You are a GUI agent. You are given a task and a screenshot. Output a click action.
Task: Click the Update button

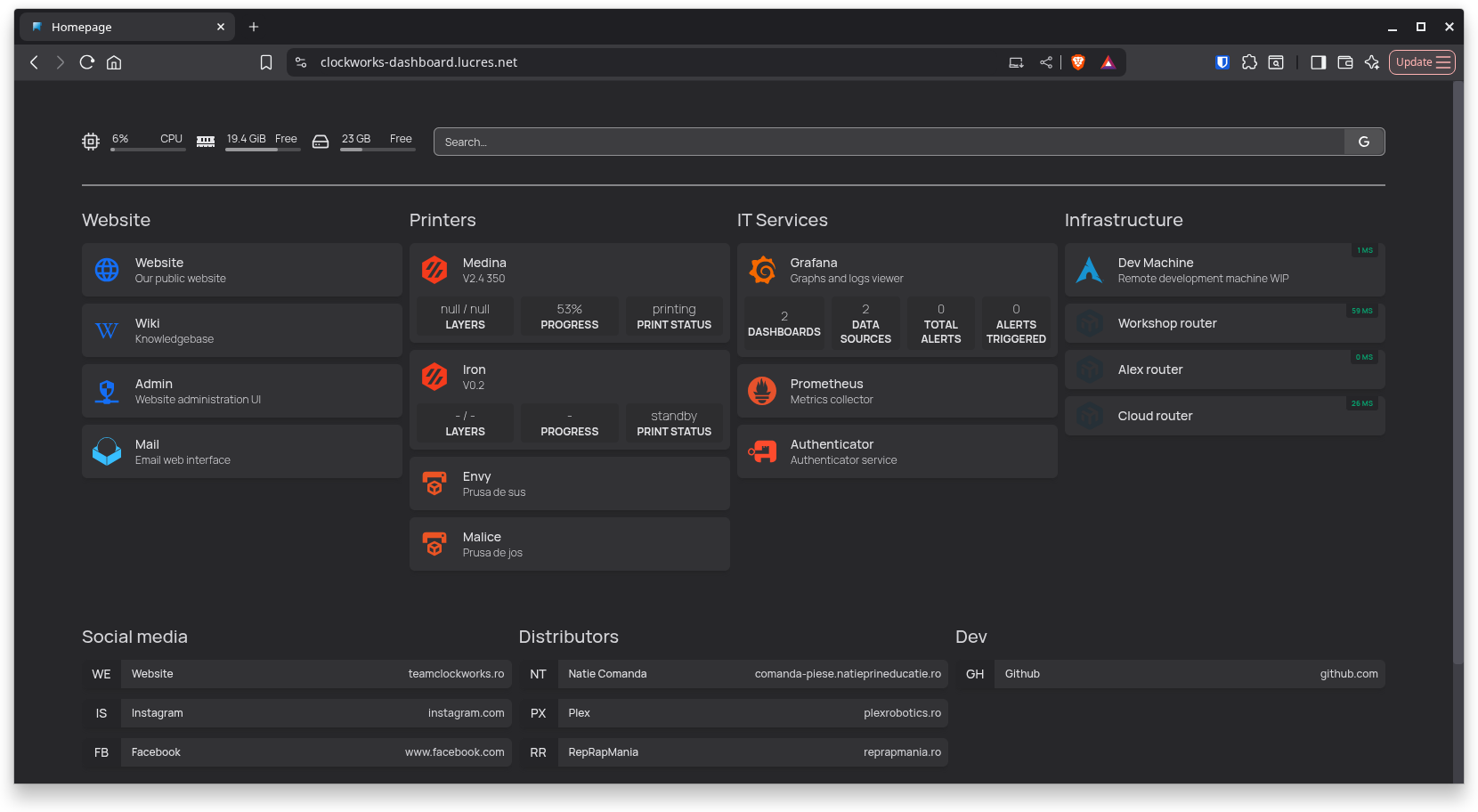(1412, 62)
